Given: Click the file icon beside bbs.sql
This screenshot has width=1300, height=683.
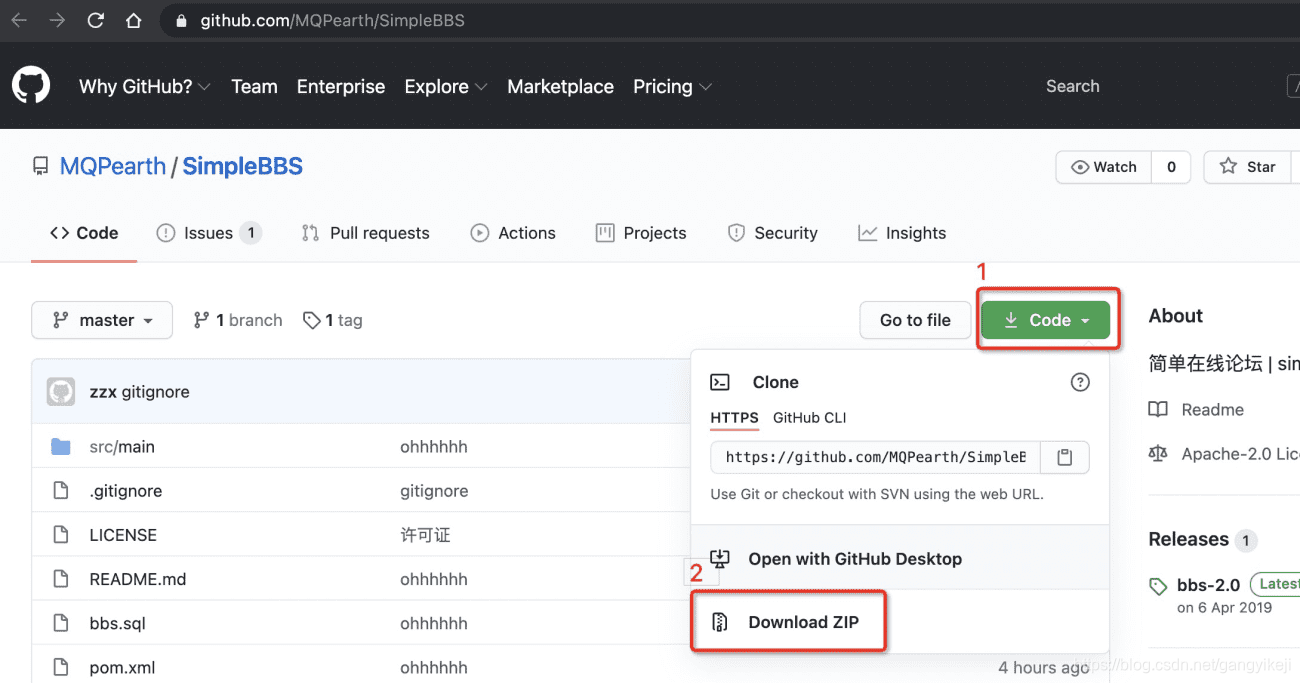Looking at the screenshot, I should pos(61,623).
